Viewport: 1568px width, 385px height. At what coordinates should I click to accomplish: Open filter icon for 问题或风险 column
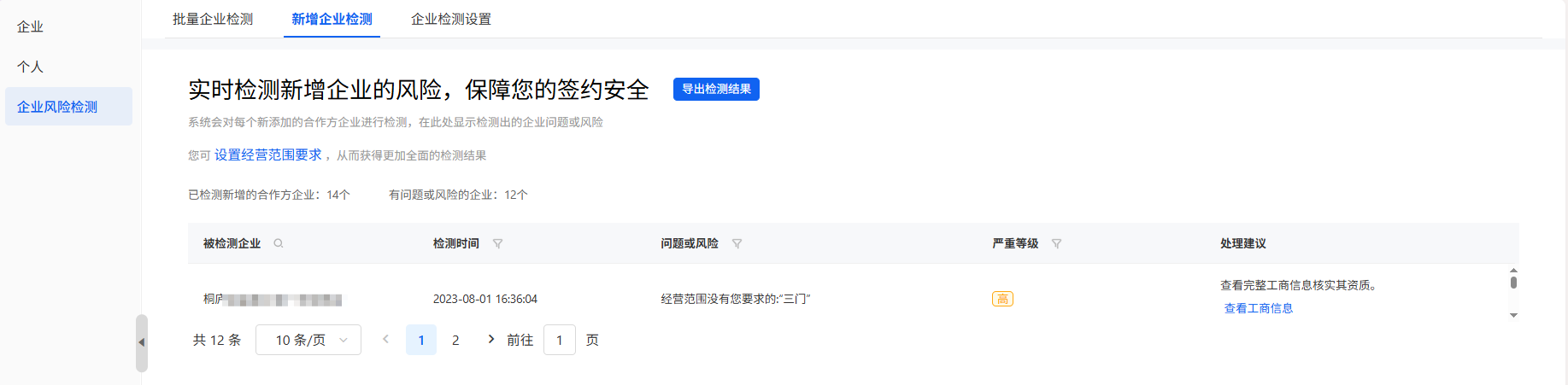pyautogui.click(x=737, y=243)
